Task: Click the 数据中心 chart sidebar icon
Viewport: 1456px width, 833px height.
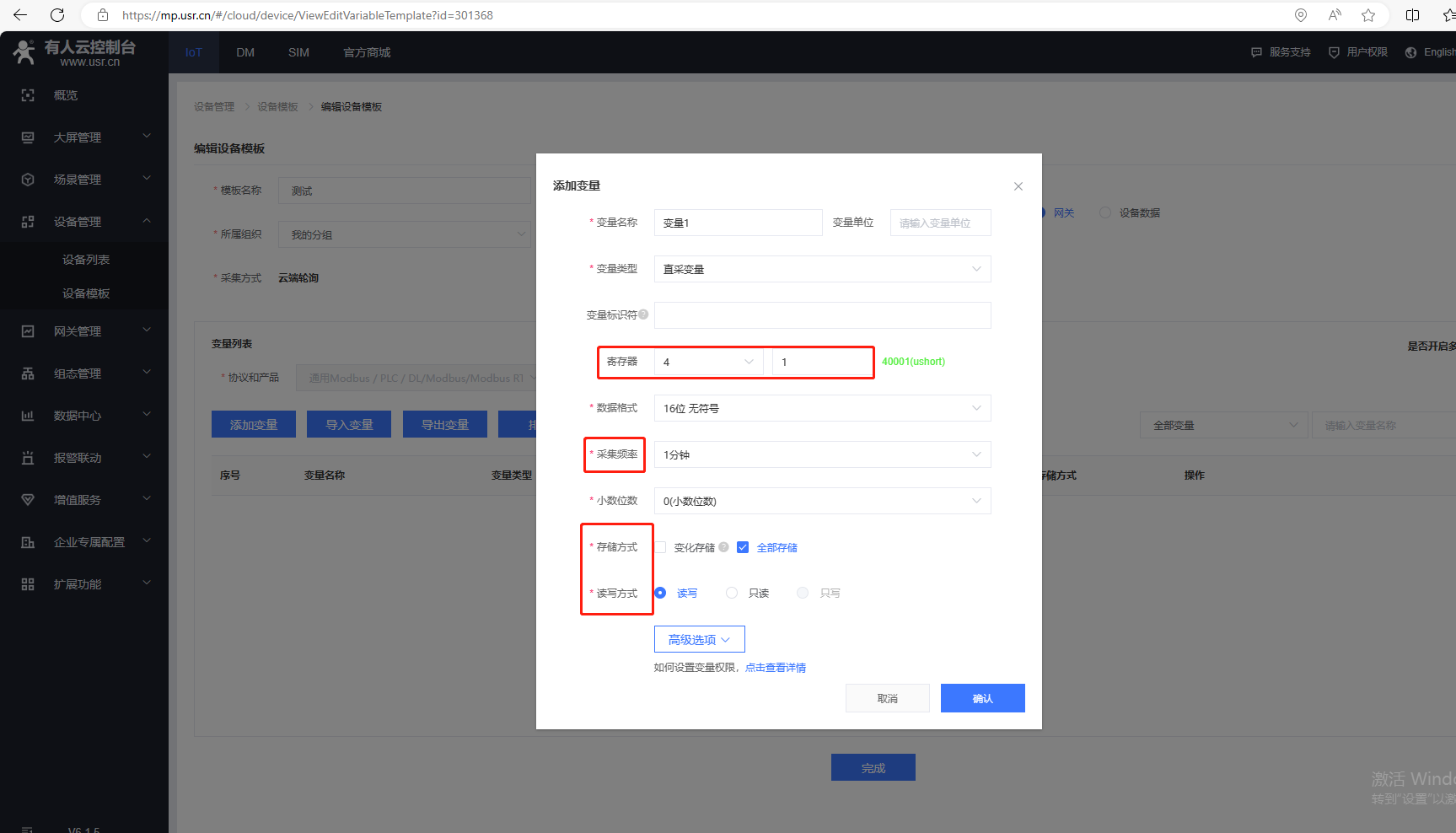Action: tap(28, 416)
